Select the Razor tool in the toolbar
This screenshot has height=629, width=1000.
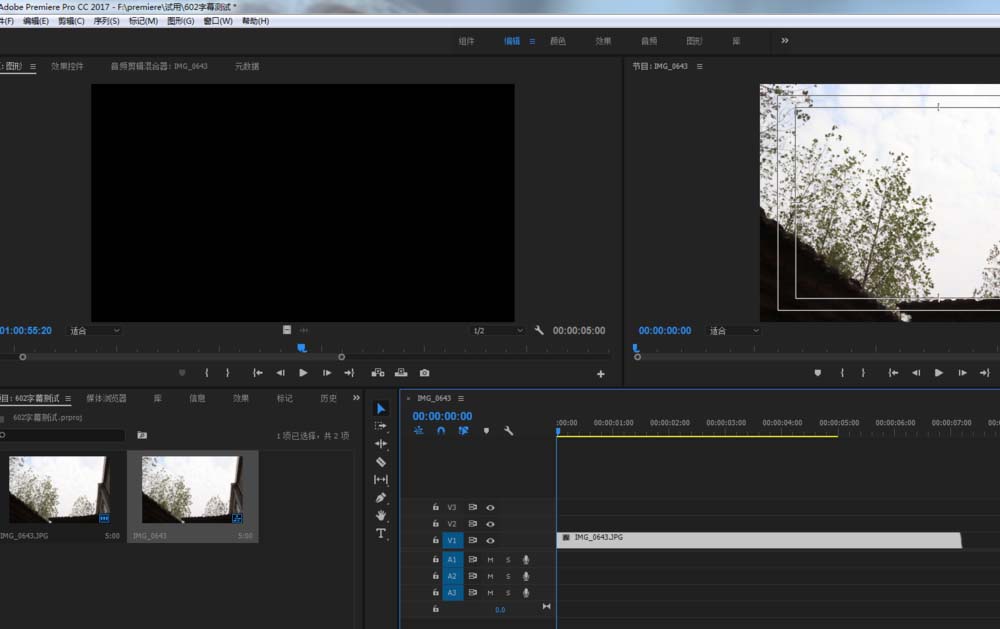pyautogui.click(x=381, y=462)
